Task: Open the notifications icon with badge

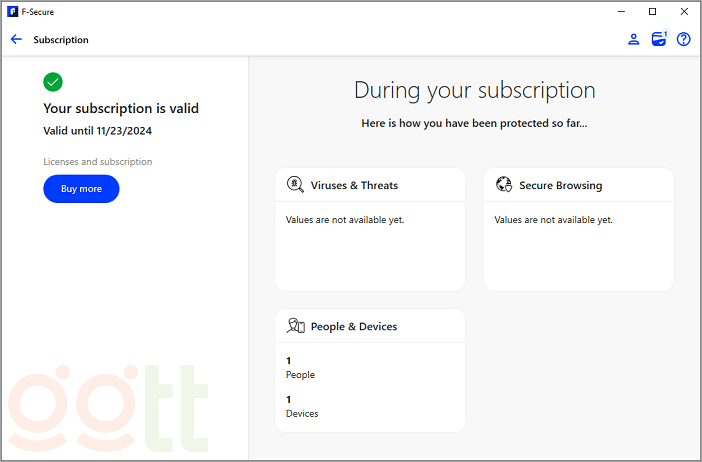Action: pos(658,39)
